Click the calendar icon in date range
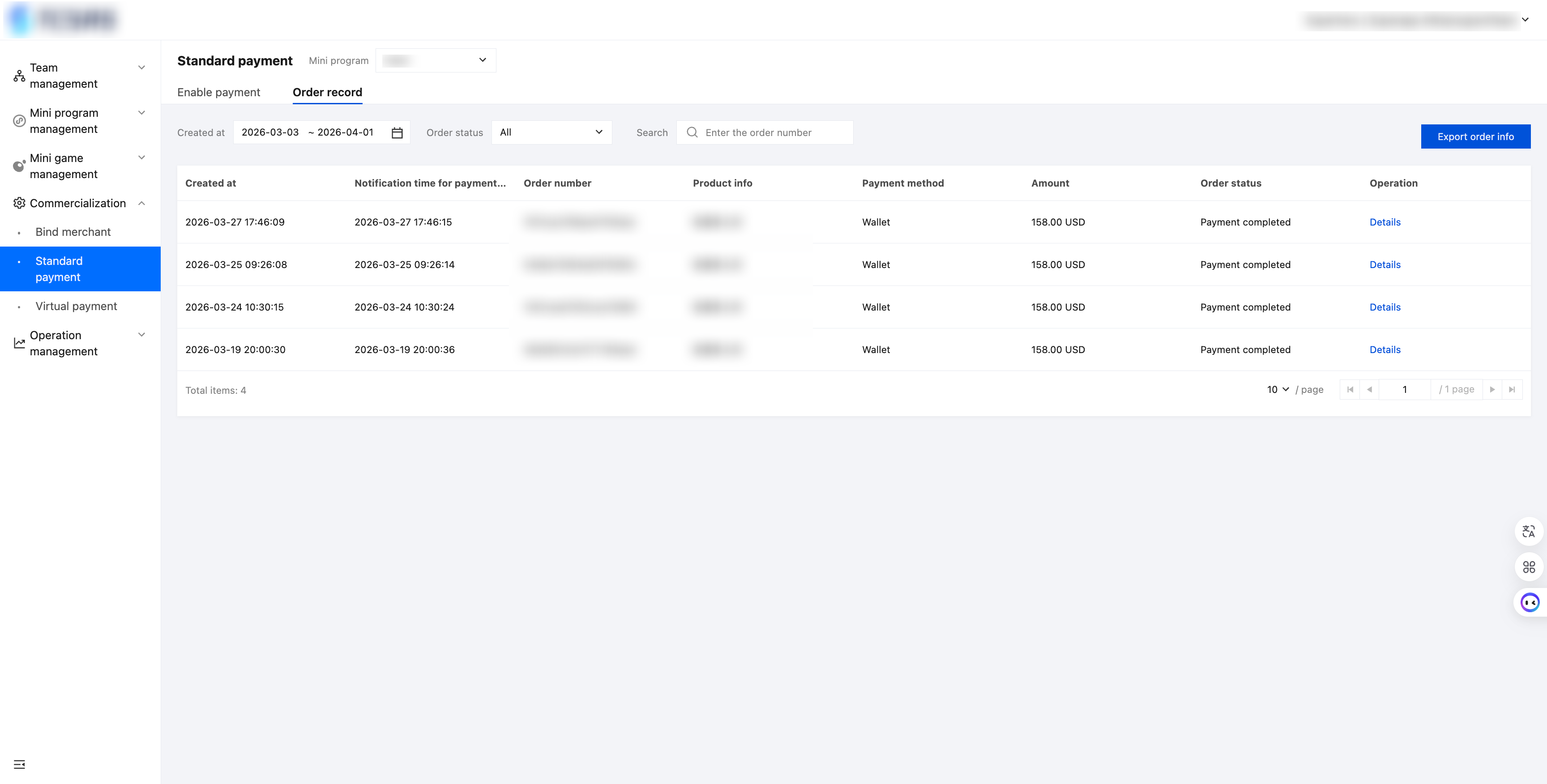 397,132
